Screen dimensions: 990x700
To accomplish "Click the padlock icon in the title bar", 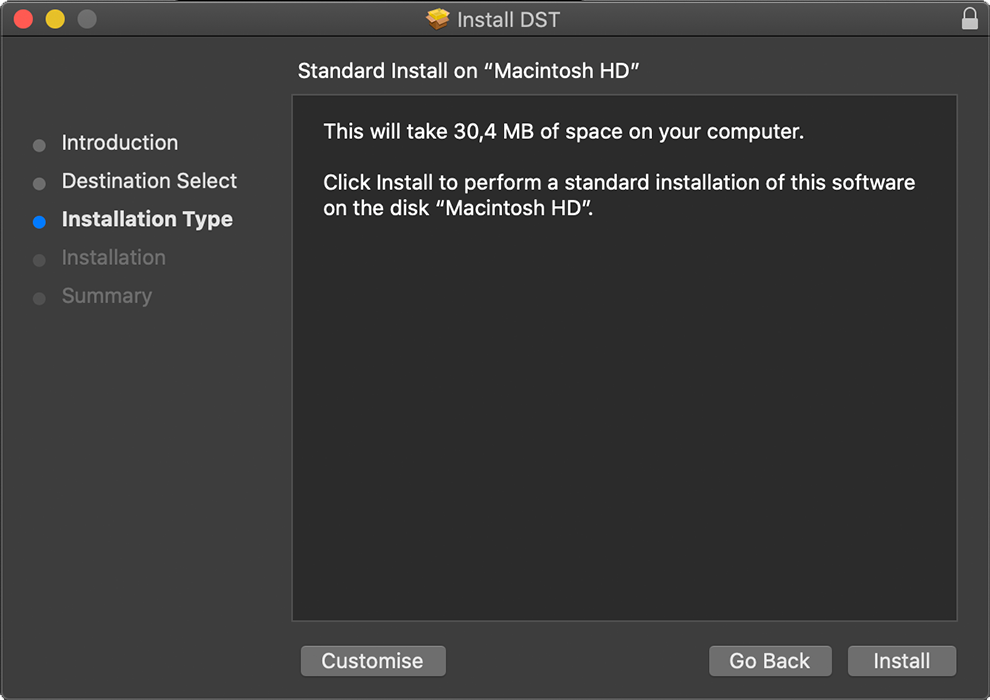I will click(969, 19).
